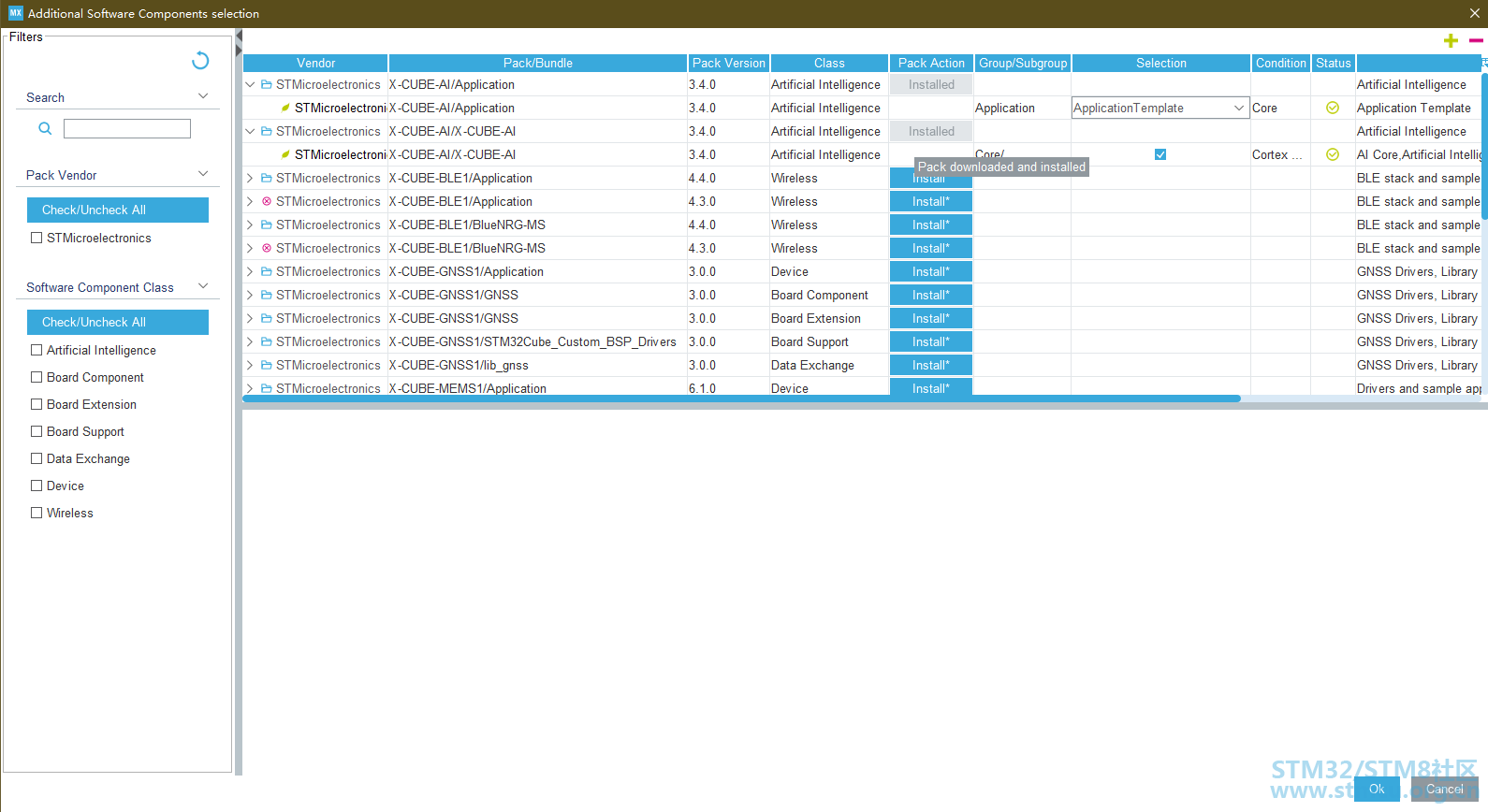
Task: Click the green status check for Cortex row
Action: [1333, 154]
